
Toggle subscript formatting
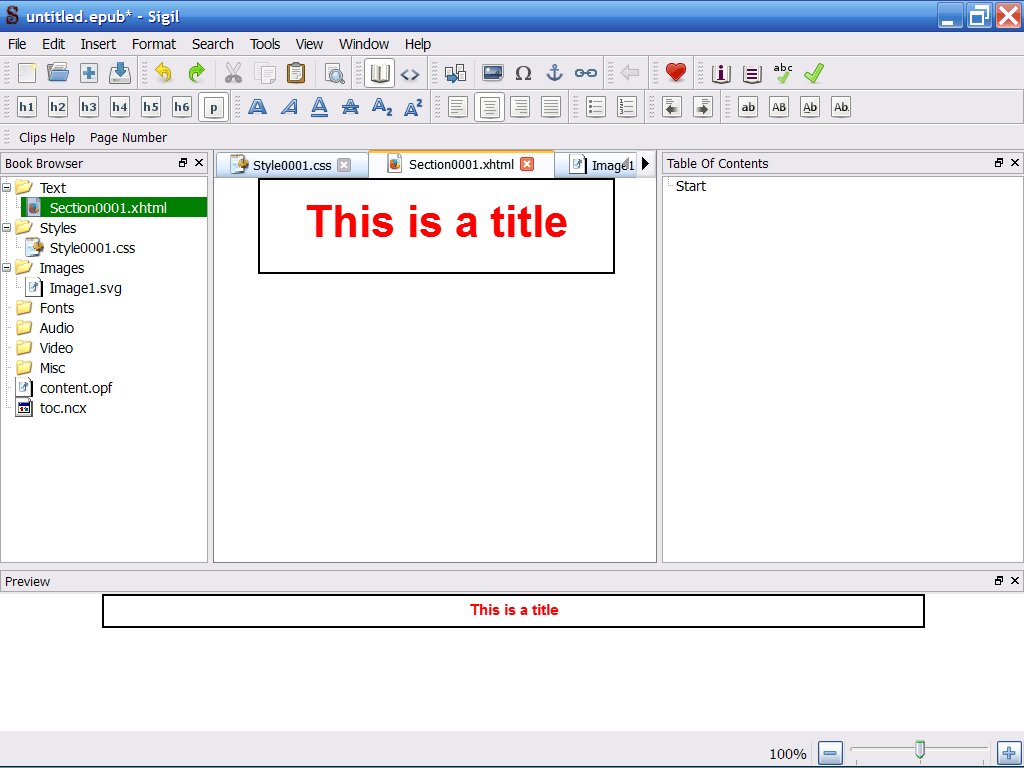(382, 107)
